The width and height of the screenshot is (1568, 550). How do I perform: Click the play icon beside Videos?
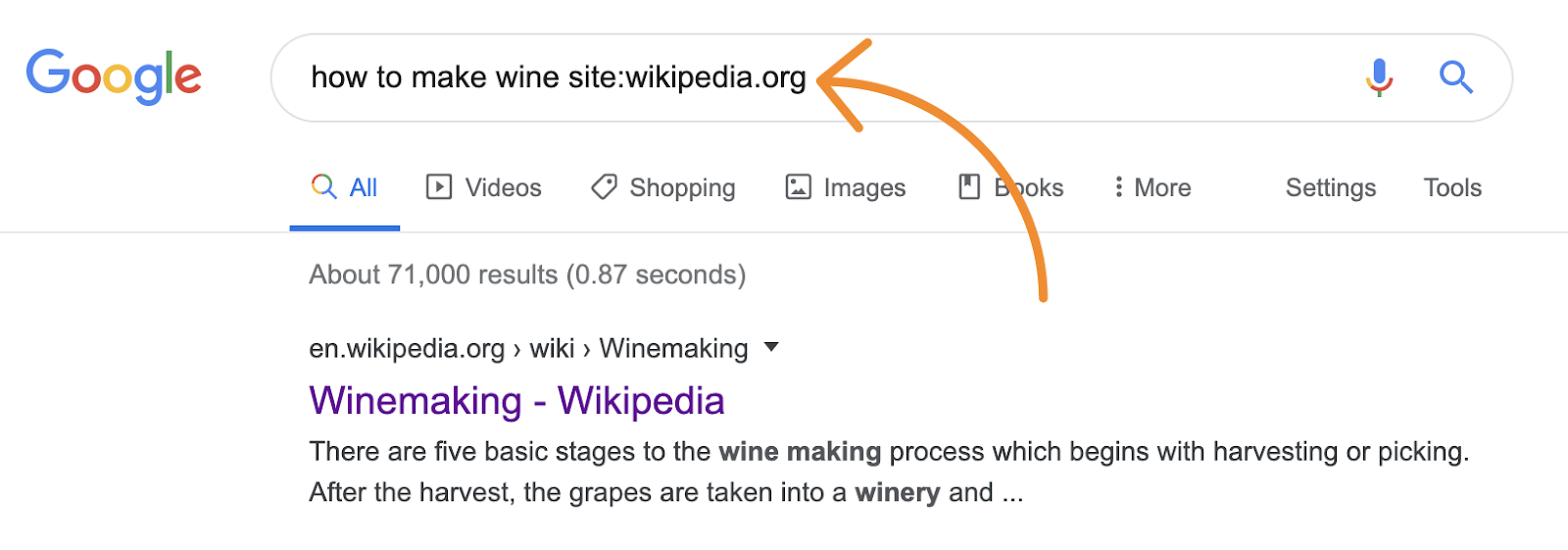(439, 186)
